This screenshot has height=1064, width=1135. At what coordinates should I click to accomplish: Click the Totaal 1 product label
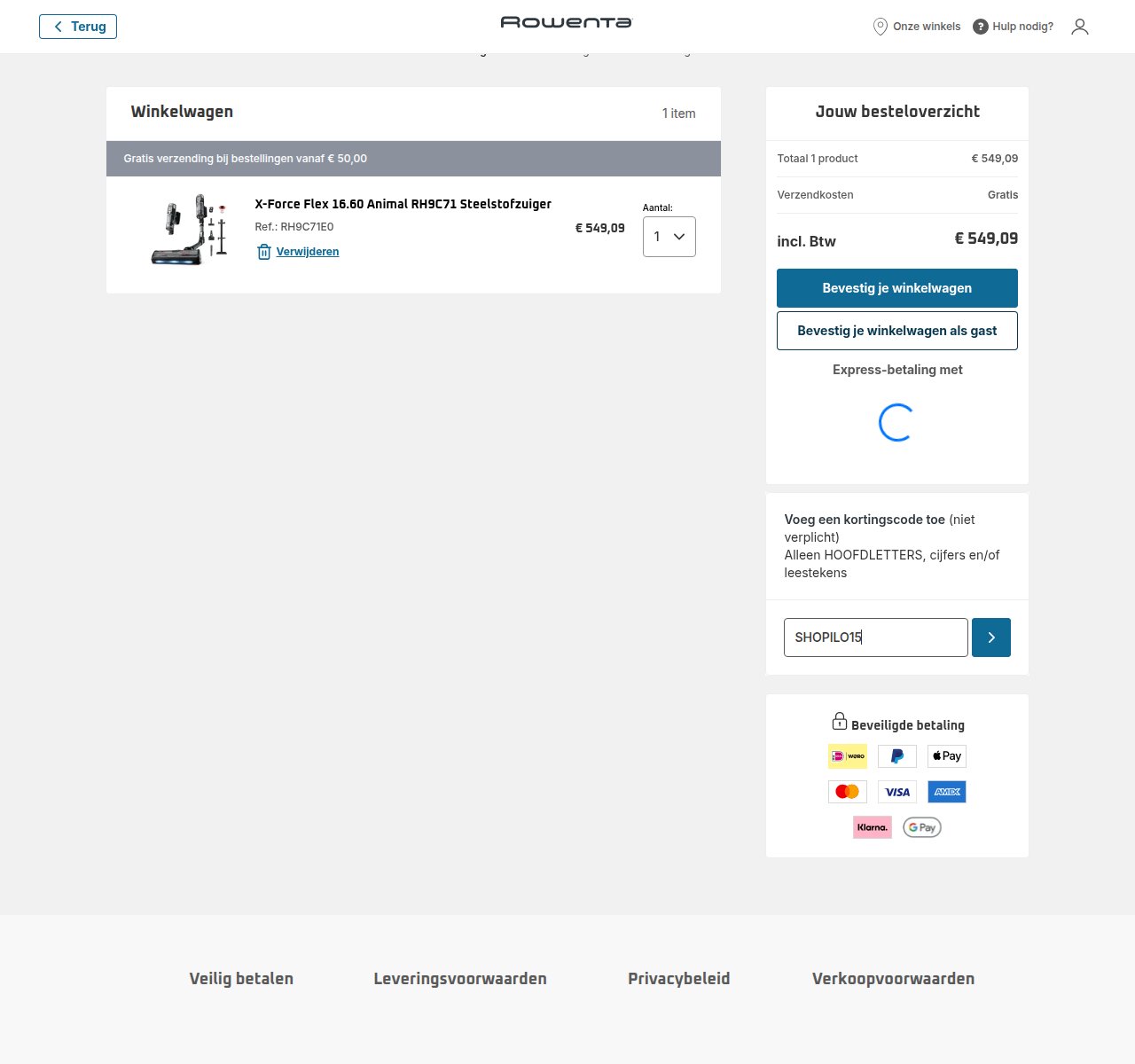pos(818,159)
